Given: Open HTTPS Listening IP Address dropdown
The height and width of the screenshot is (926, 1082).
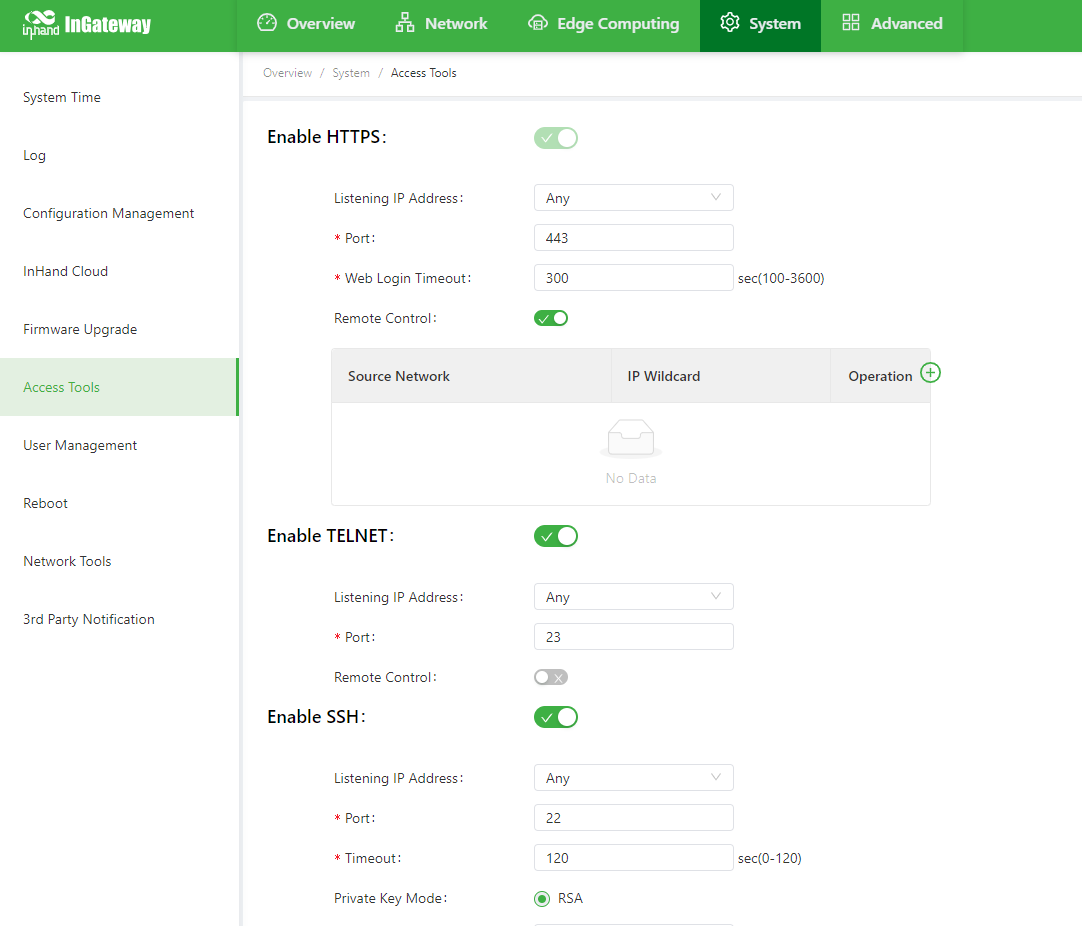Looking at the screenshot, I should point(633,198).
